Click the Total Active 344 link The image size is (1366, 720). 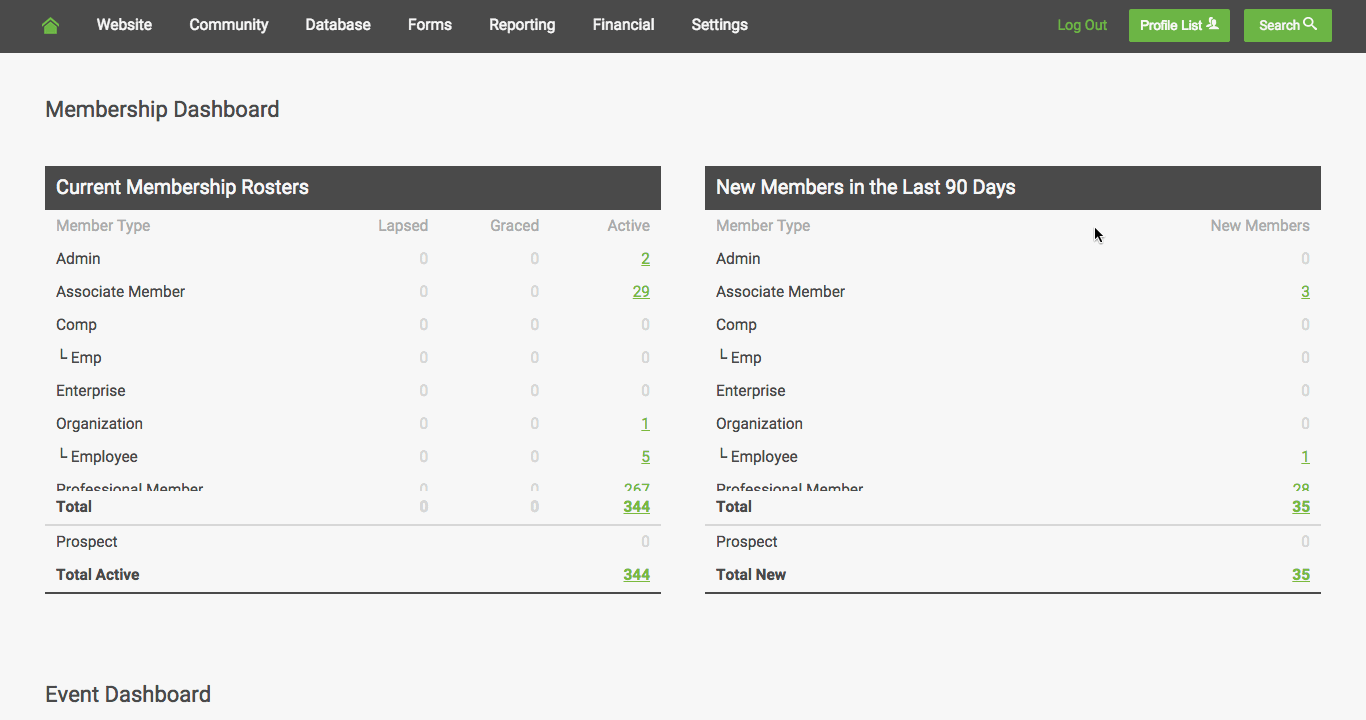pyautogui.click(x=636, y=575)
